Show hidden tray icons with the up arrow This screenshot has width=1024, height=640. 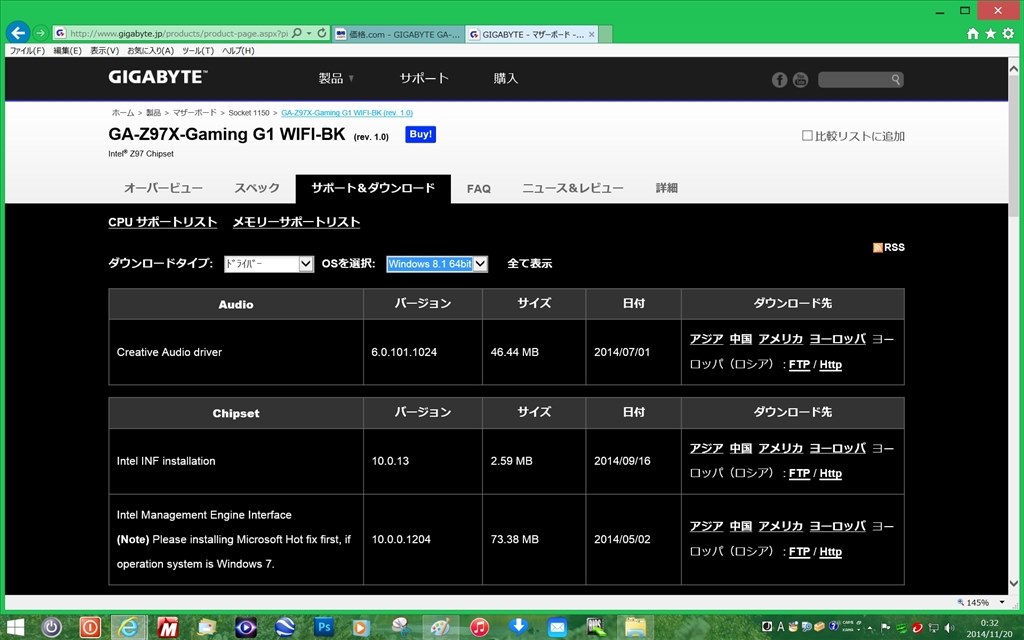click(x=870, y=628)
